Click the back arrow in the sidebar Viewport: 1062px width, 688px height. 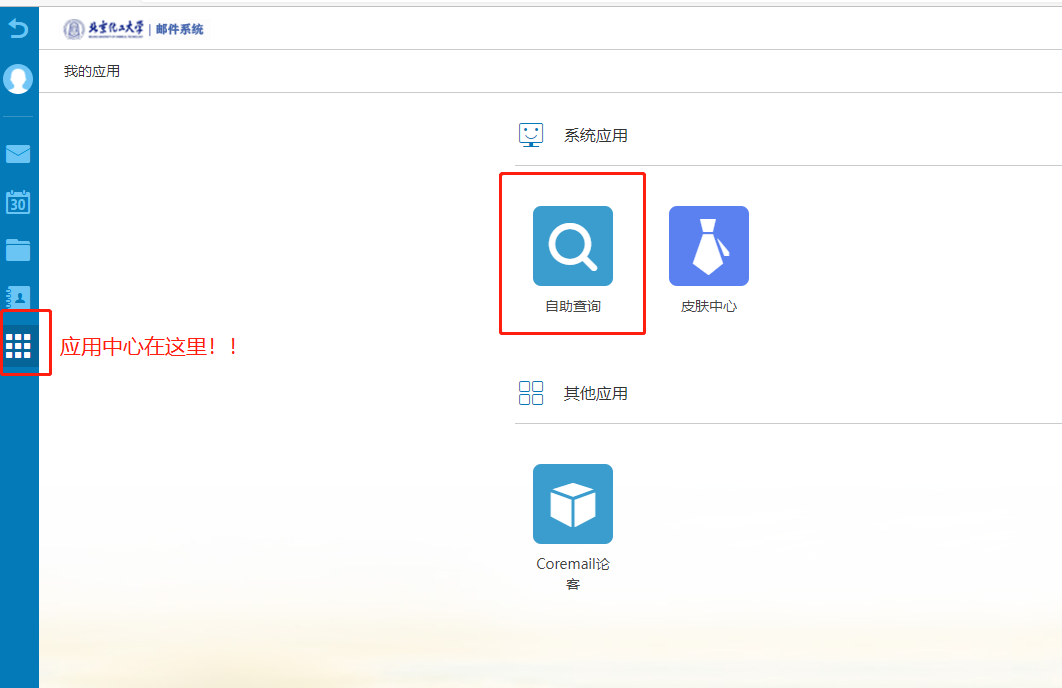(18, 29)
